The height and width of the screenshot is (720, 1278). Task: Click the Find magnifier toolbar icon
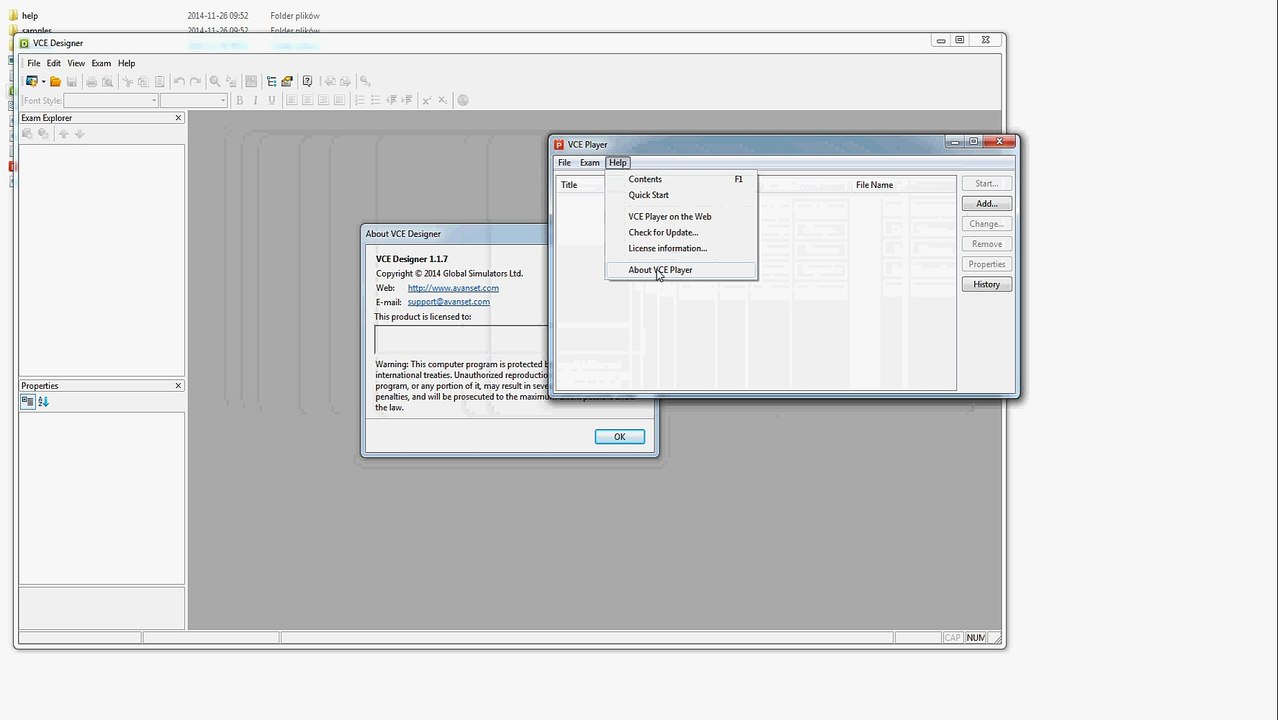tap(214, 82)
